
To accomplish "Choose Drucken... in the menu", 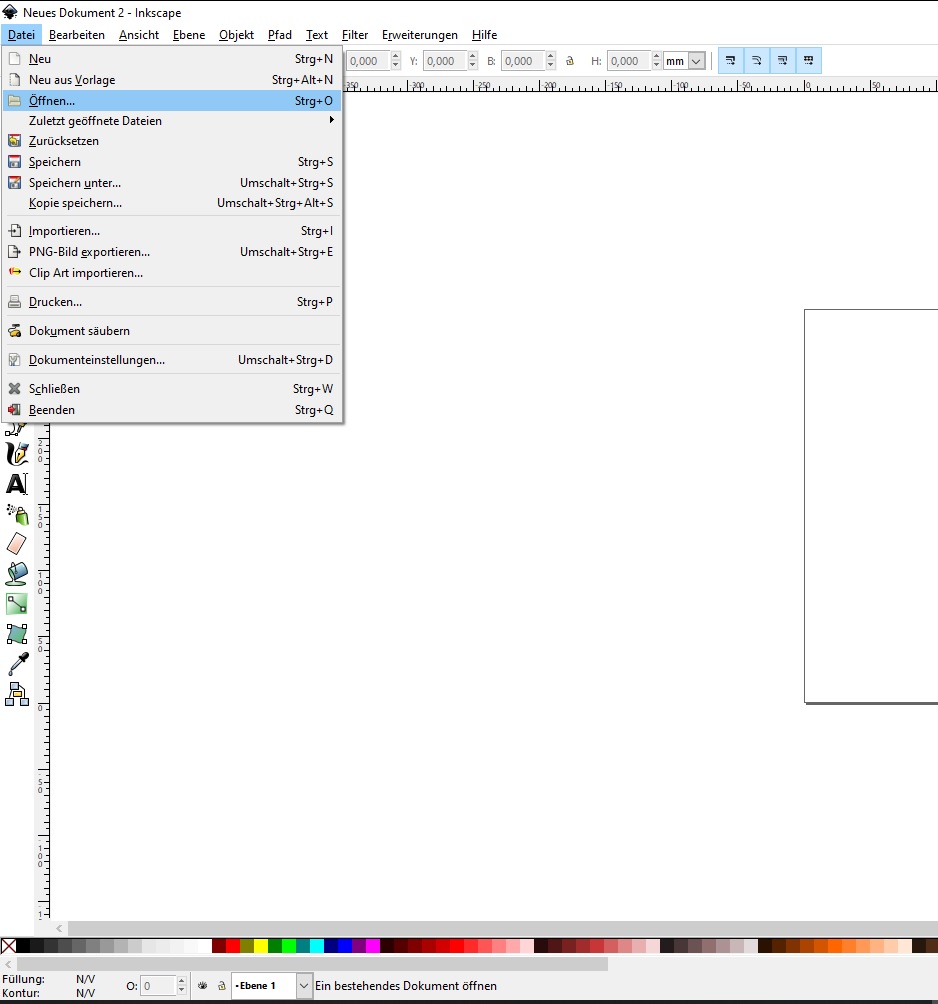I will tap(172, 302).
